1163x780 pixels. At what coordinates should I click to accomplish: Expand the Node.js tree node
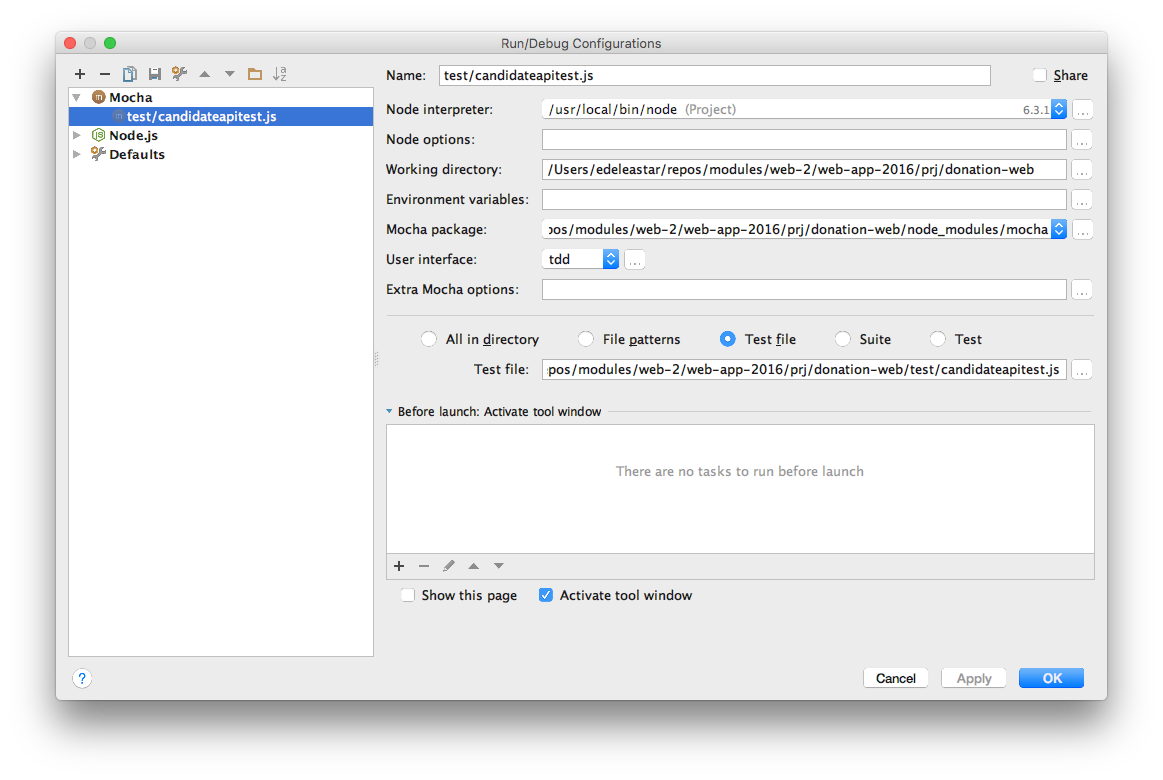click(x=77, y=135)
